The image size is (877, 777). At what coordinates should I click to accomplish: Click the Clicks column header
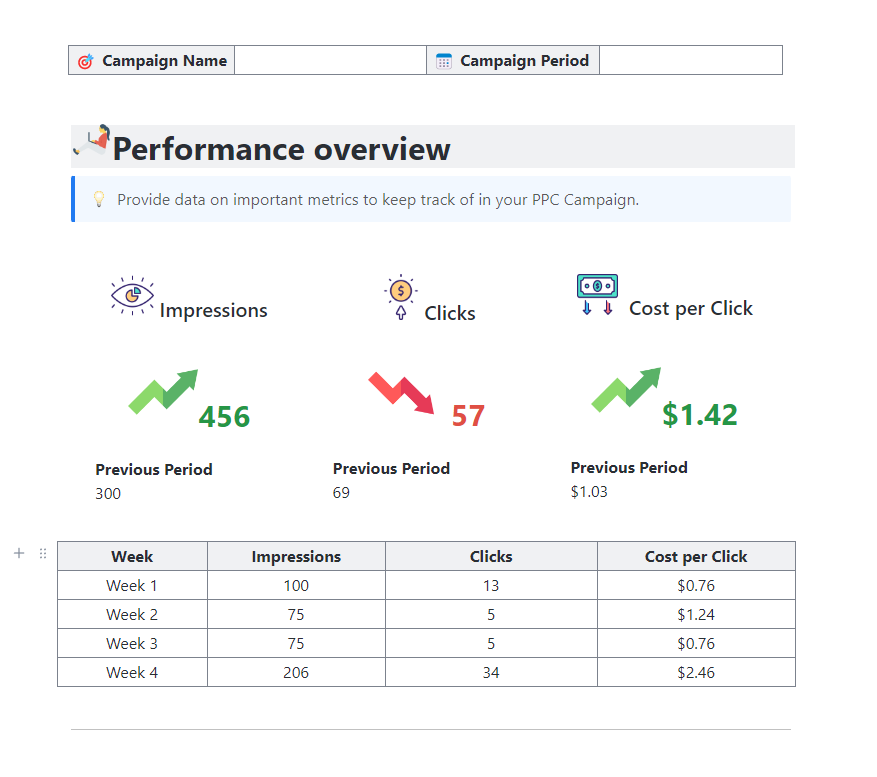[490, 556]
